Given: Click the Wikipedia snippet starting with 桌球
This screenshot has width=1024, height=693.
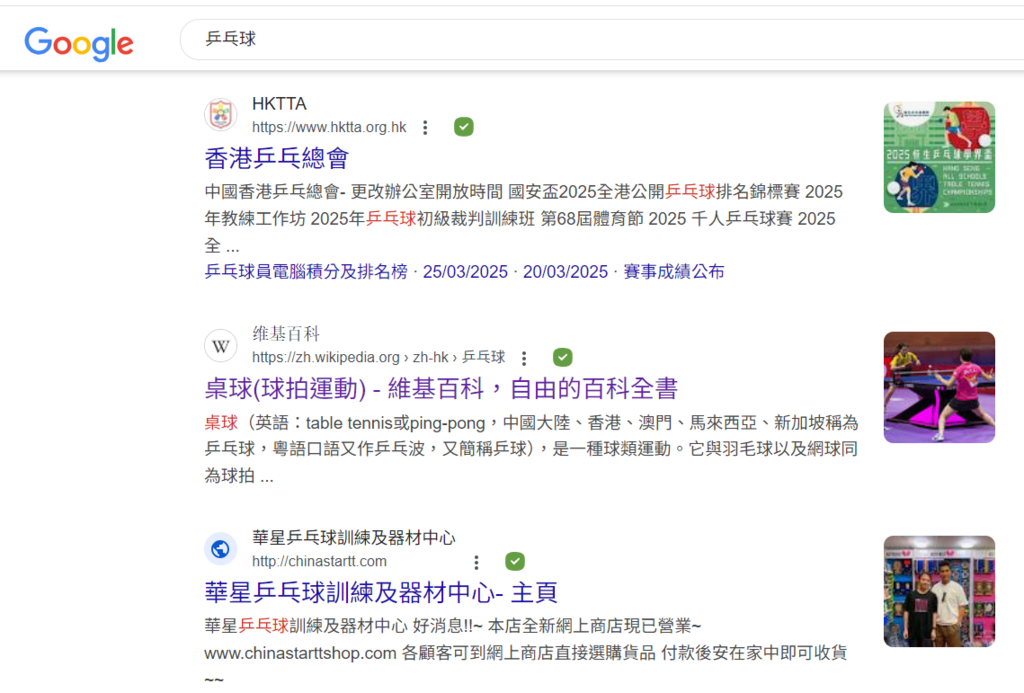Looking at the screenshot, I should point(531,449).
